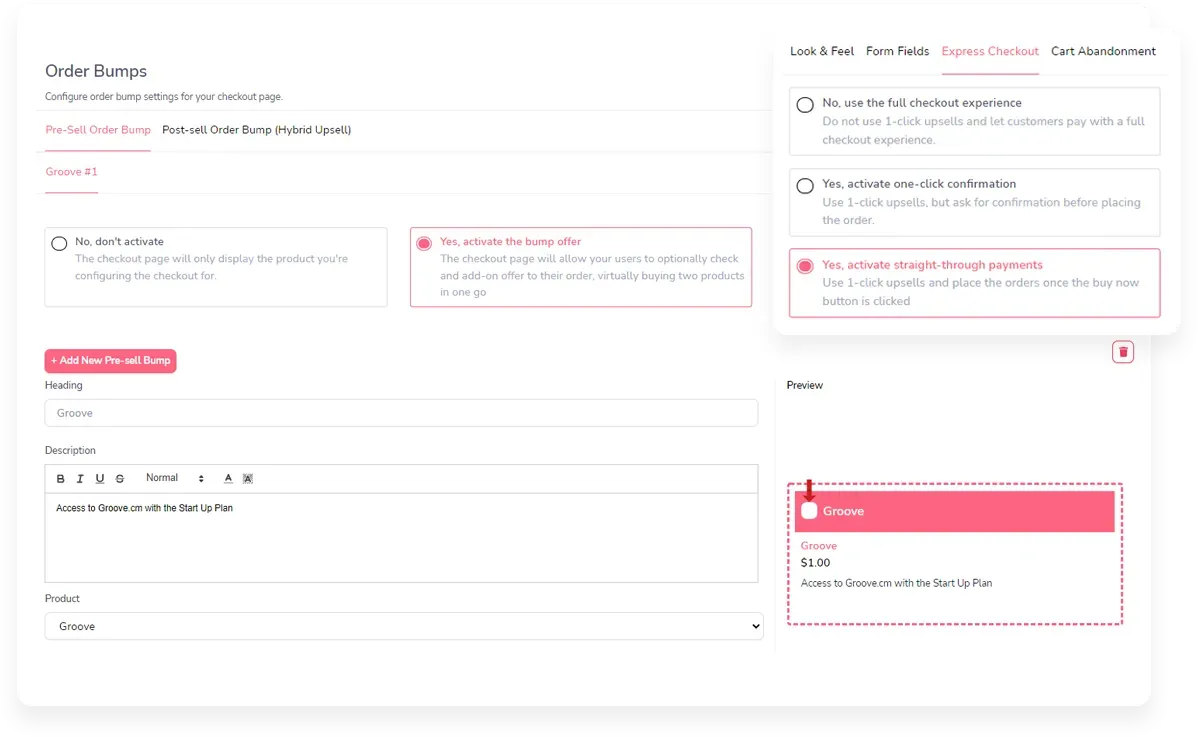Switch to Post-sell Order Bump tab
Viewport: 1198px width, 737px height.
(256, 130)
